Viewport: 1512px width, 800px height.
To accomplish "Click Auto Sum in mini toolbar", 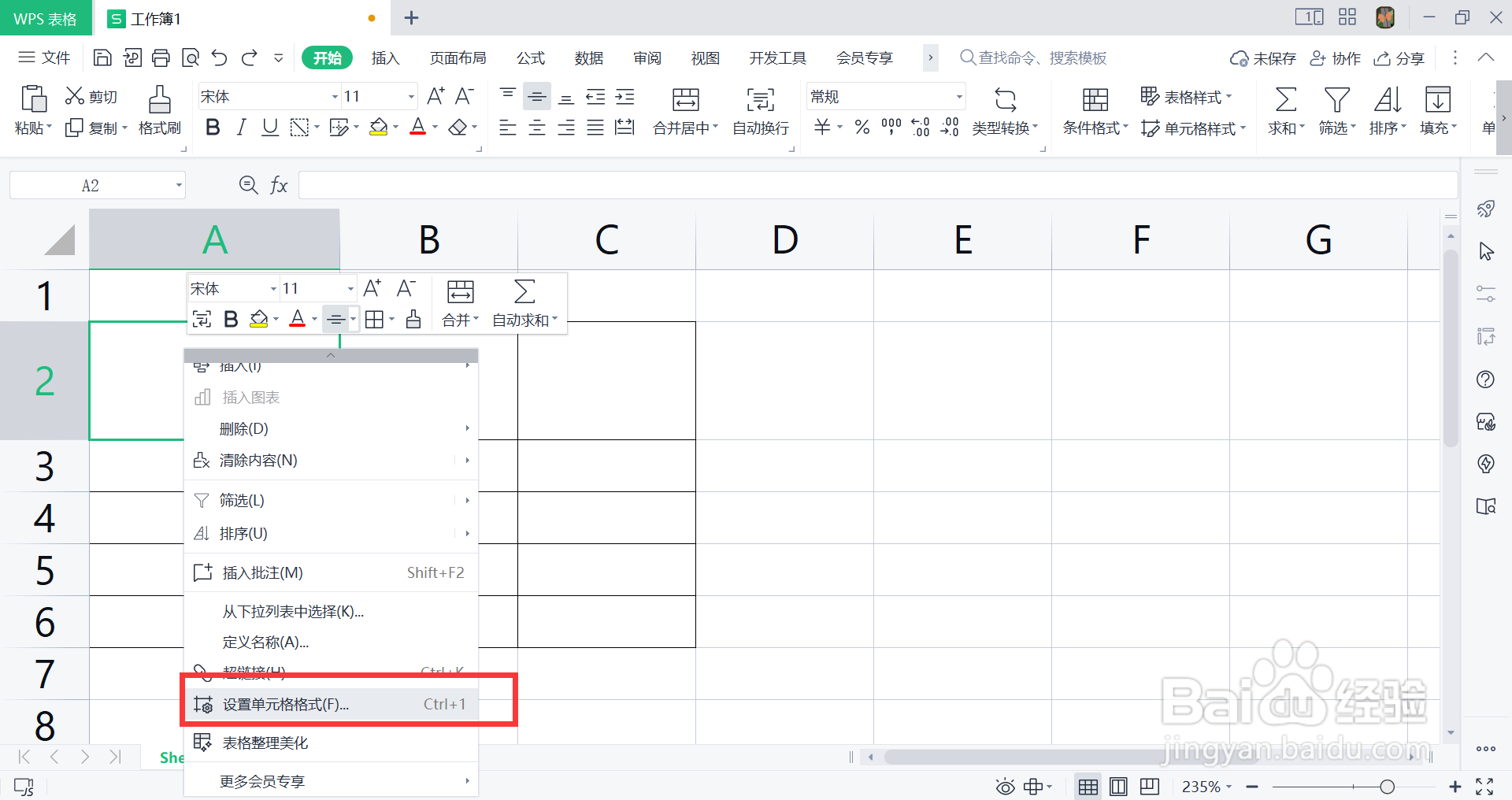I will 524,303.
